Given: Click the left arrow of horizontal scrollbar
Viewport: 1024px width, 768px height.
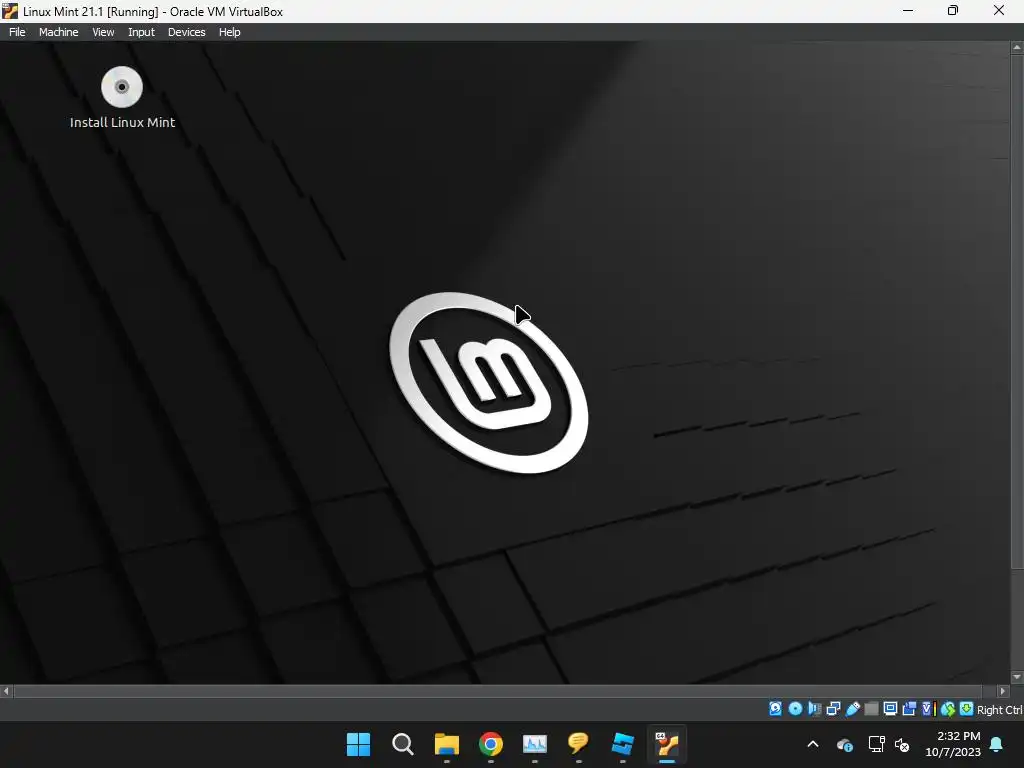Looking at the screenshot, I should click(x=6, y=690).
